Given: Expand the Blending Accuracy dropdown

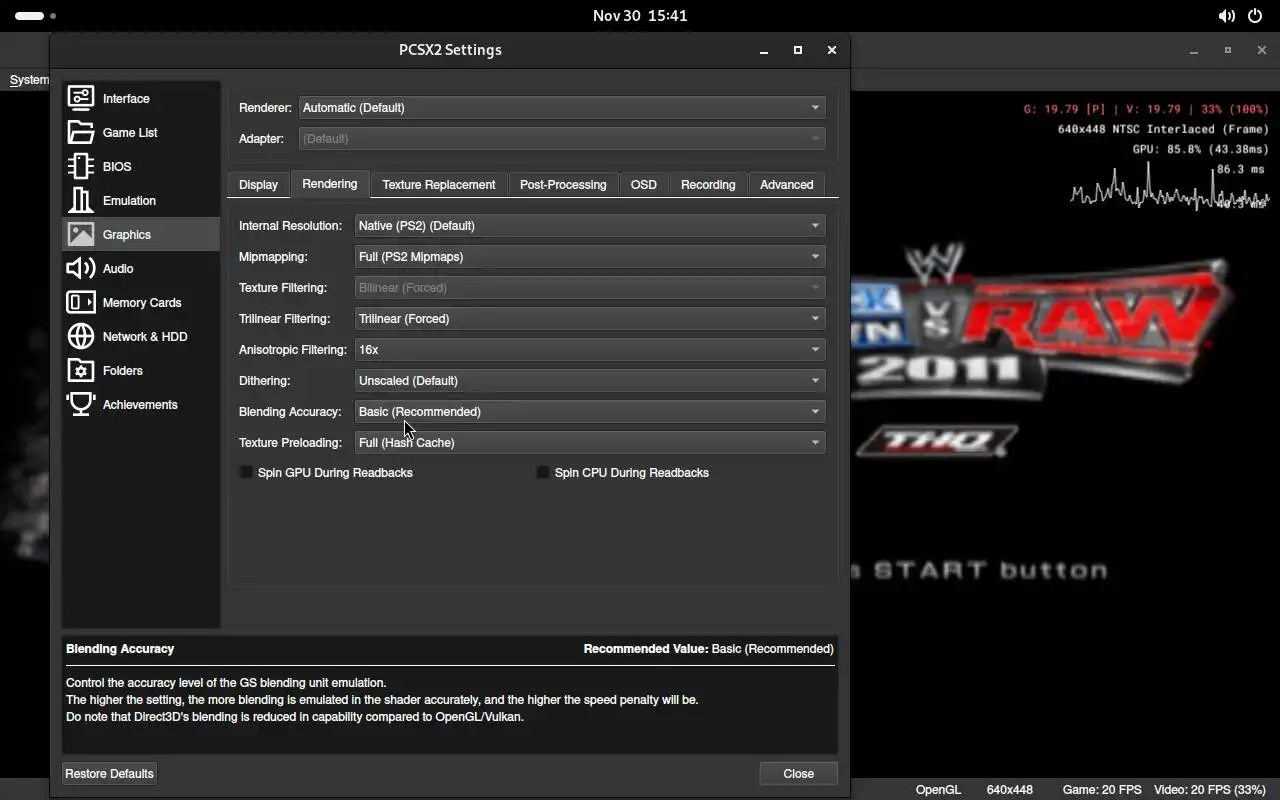Looking at the screenshot, I should pos(590,411).
